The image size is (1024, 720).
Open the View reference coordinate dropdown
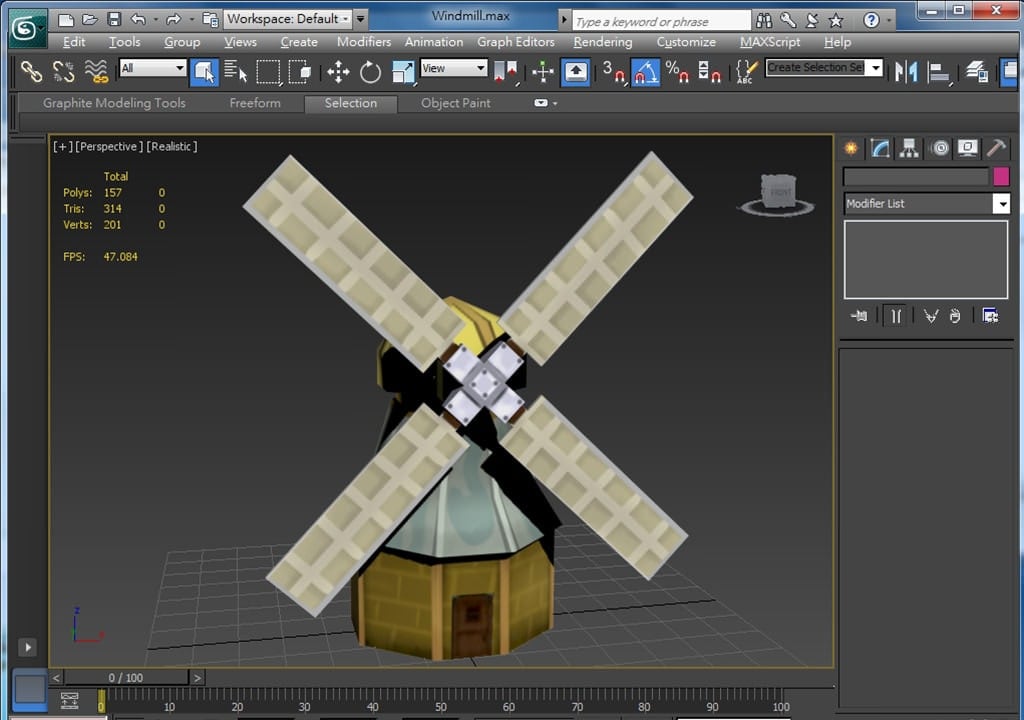pos(453,68)
